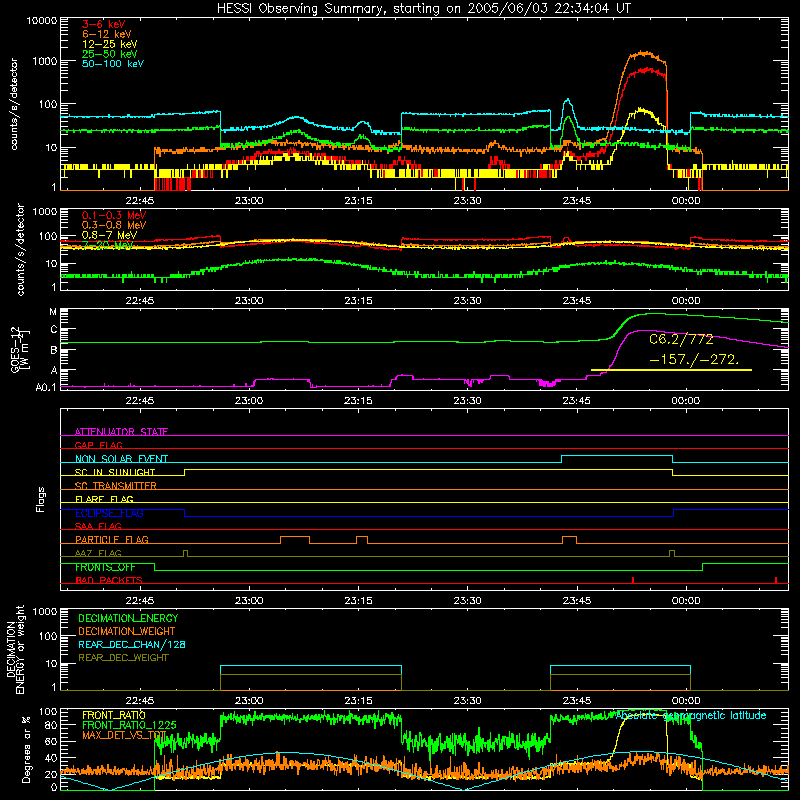This screenshot has height=800, width=800.
Task: Click the REAR_DEC_WEIGHT legend label
Action: click(123, 658)
